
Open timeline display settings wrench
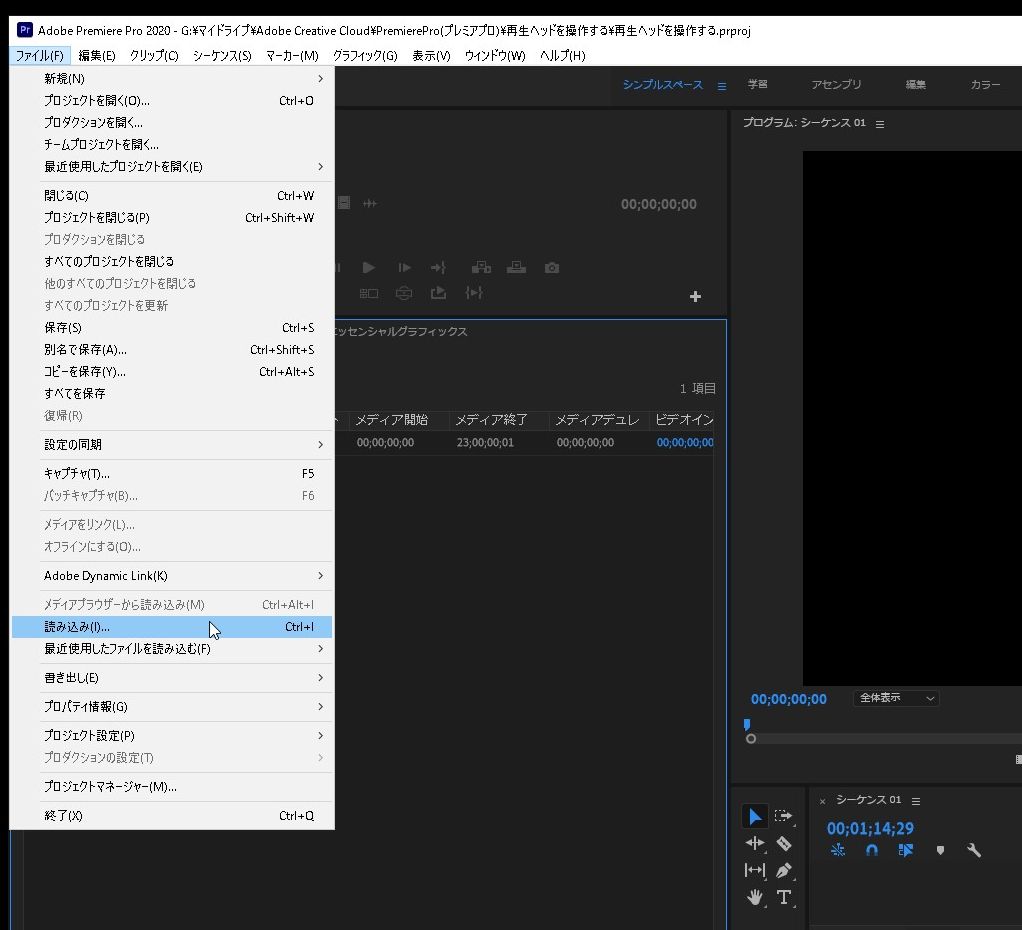[x=973, y=851]
